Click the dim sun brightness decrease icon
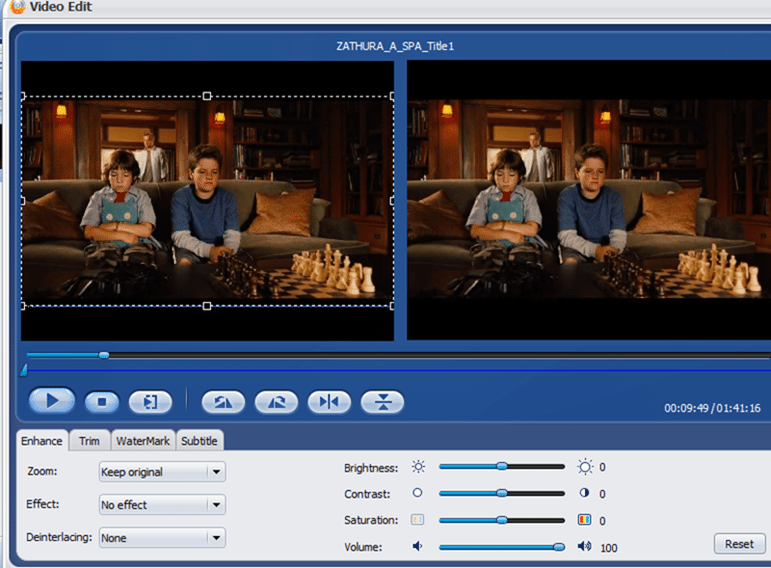 coord(418,467)
